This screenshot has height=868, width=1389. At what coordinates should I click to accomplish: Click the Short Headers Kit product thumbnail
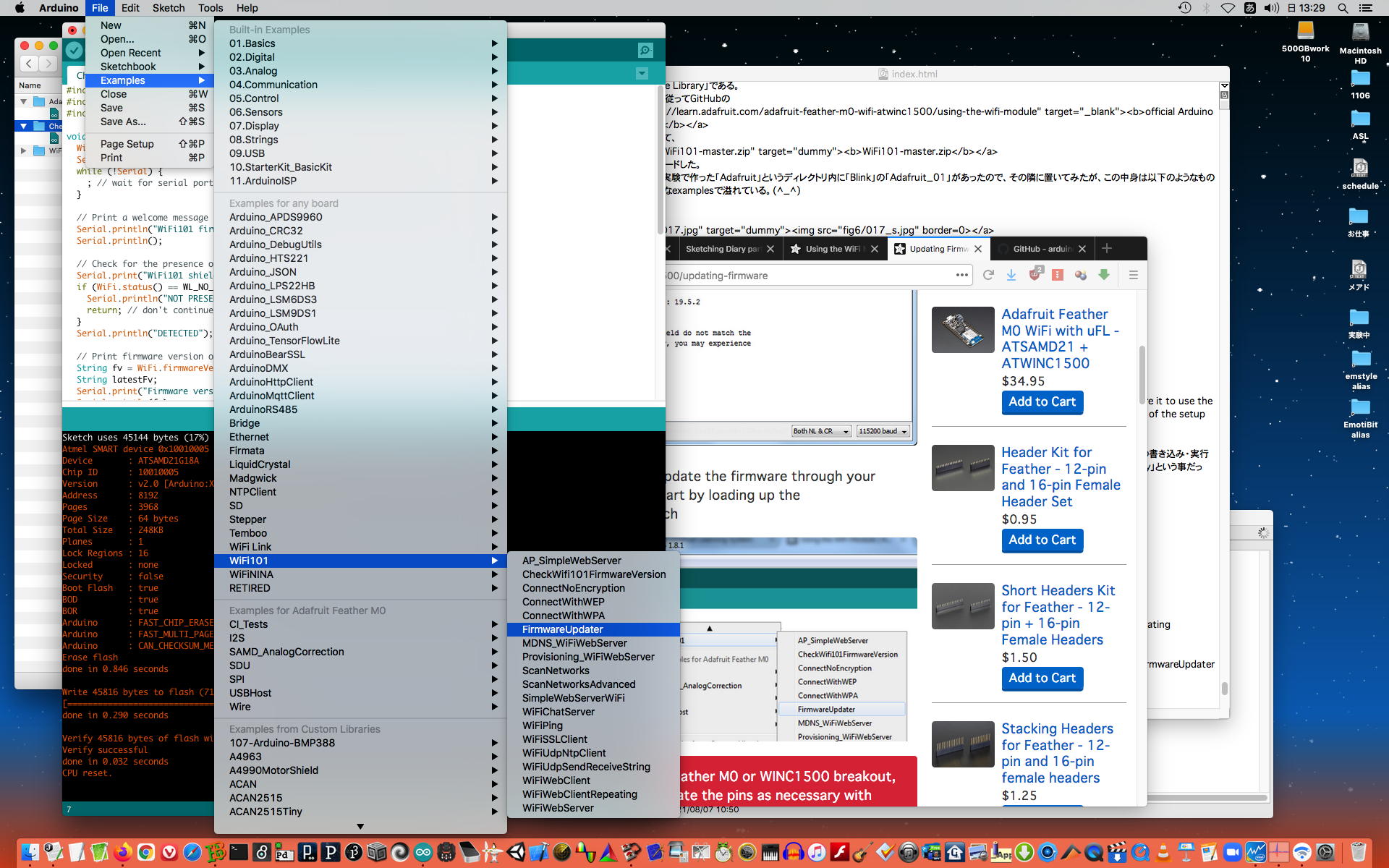[x=962, y=606]
